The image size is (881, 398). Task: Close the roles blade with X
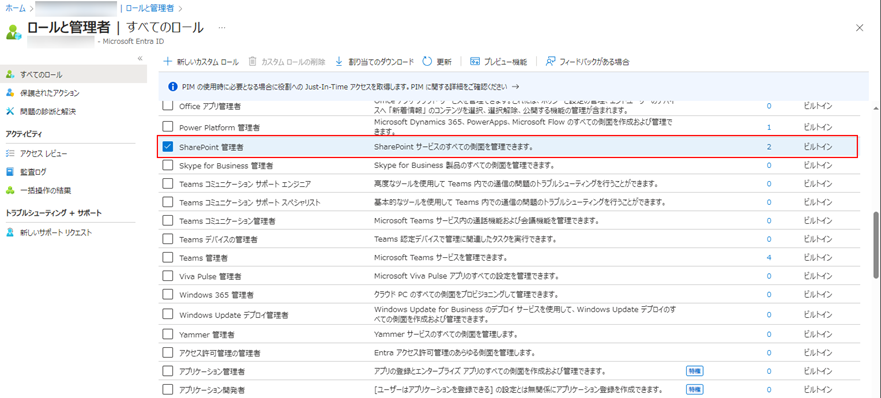[x=859, y=28]
